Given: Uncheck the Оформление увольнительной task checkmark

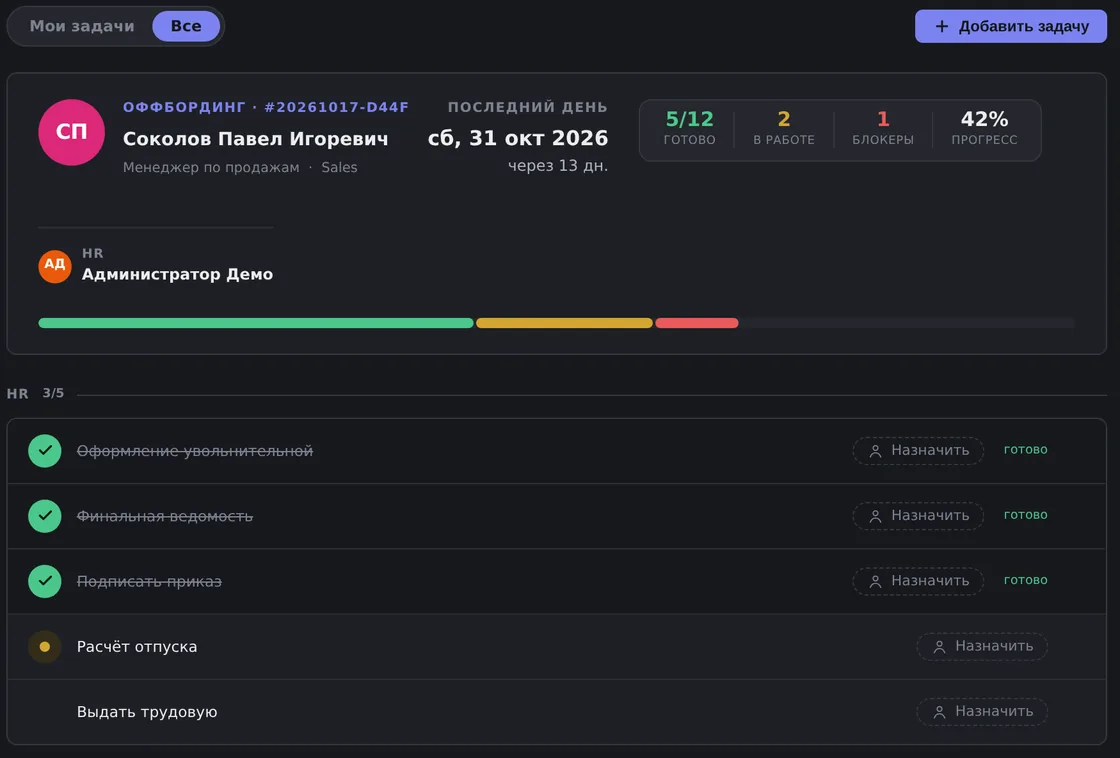Looking at the screenshot, I should pyautogui.click(x=44, y=451).
